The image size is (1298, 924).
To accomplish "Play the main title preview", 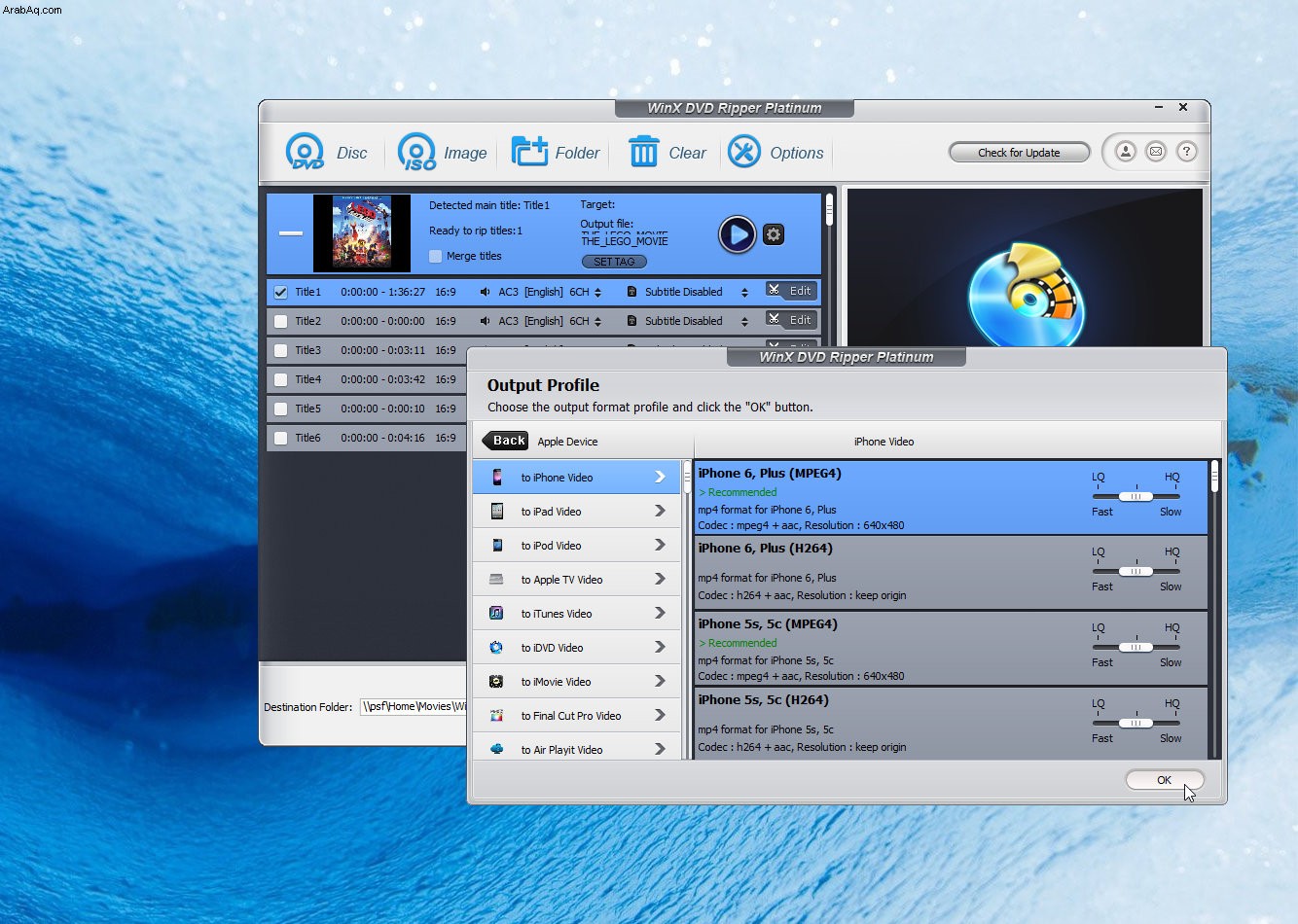I will tap(738, 234).
